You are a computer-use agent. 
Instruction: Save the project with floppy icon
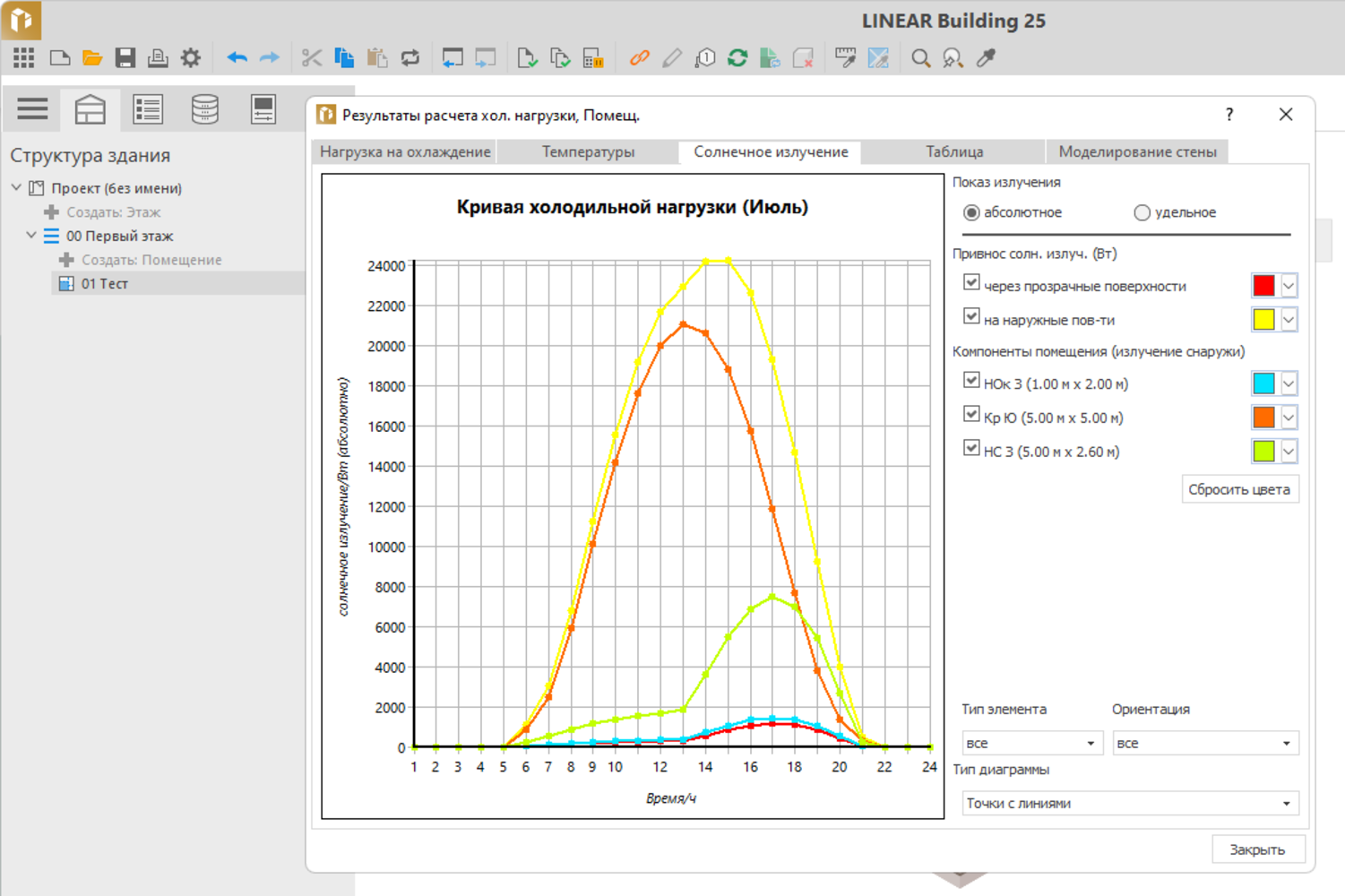[125, 58]
